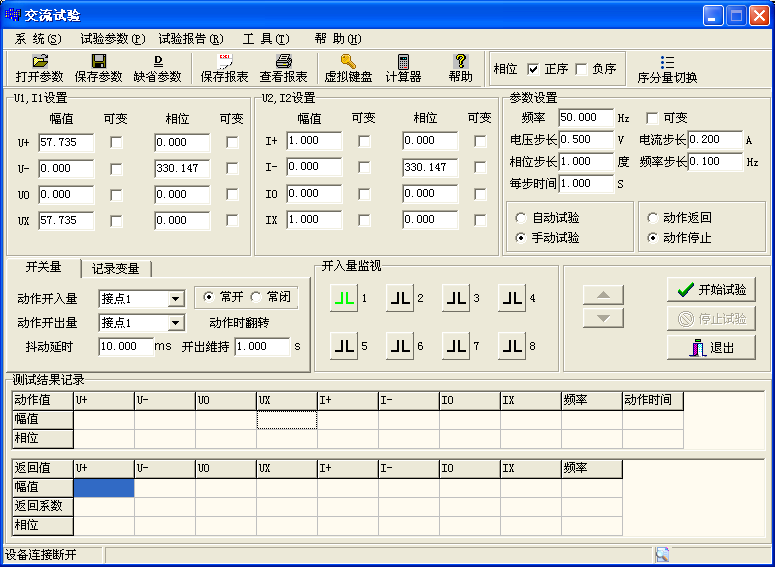Open the 试验参数 menu
The height and width of the screenshot is (567, 775).
(x=112, y=38)
